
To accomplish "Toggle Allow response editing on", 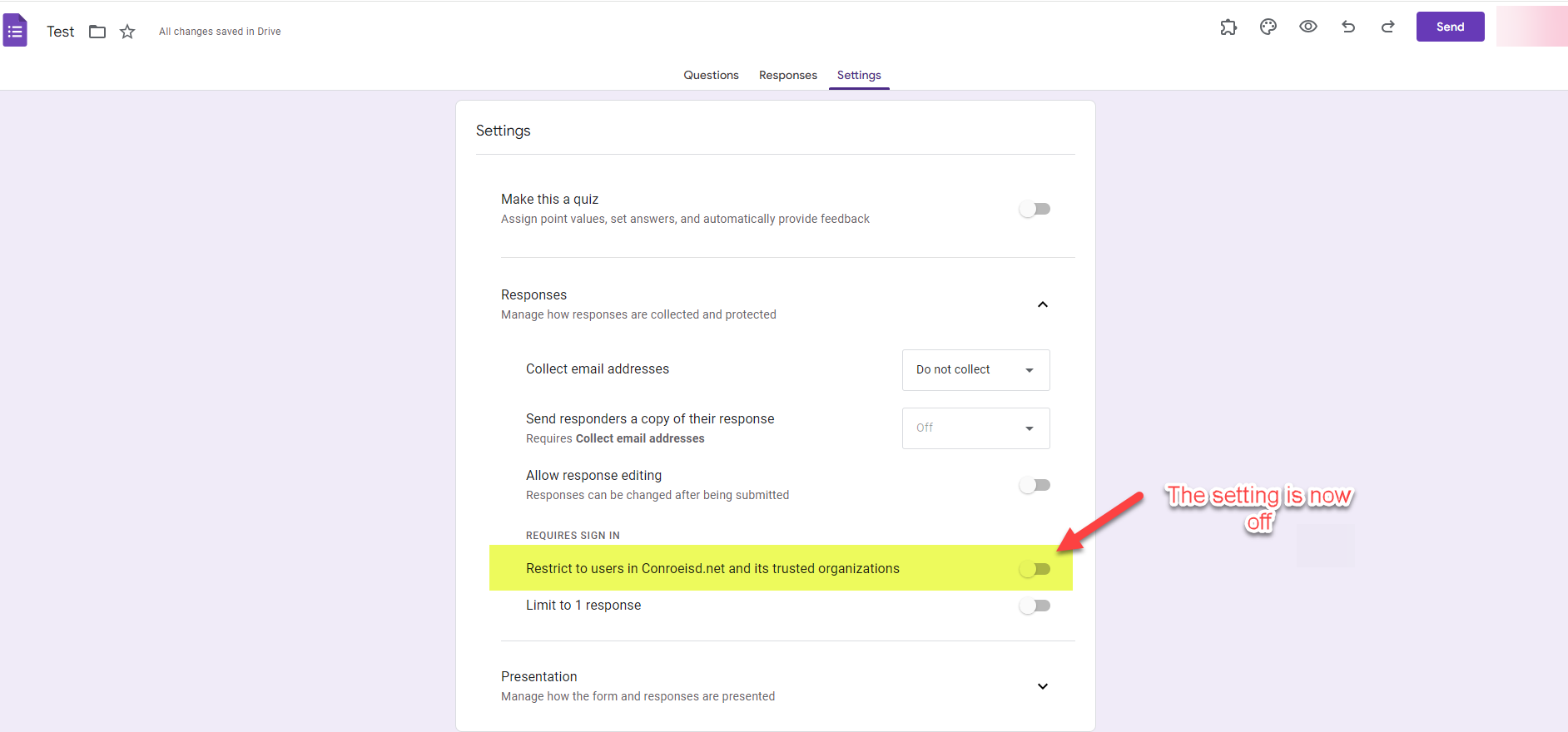I will tap(1035, 485).
